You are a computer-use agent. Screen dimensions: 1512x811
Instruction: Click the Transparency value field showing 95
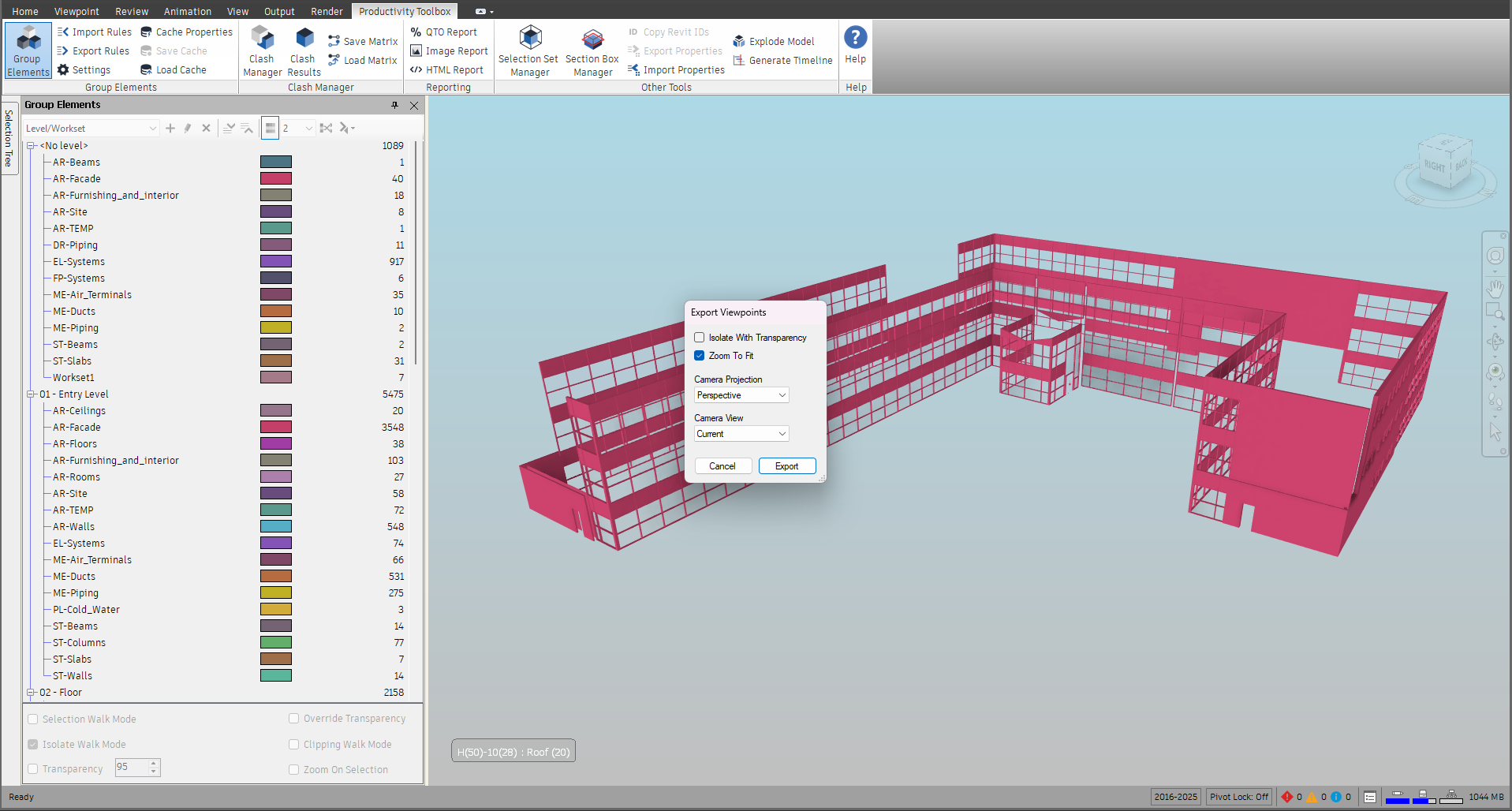[131, 768]
